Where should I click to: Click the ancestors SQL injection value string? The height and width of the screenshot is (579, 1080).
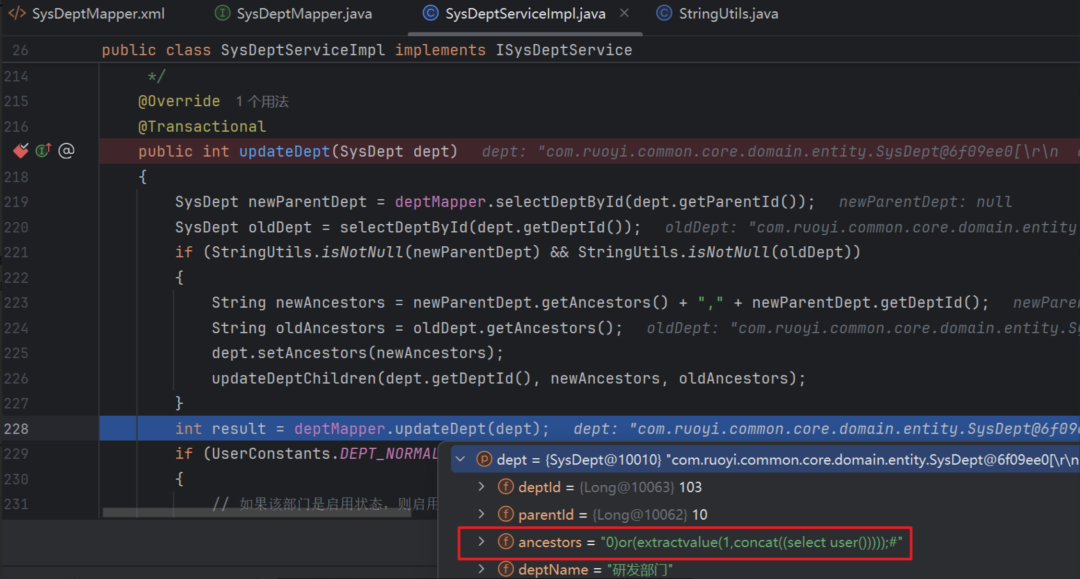point(751,543)
